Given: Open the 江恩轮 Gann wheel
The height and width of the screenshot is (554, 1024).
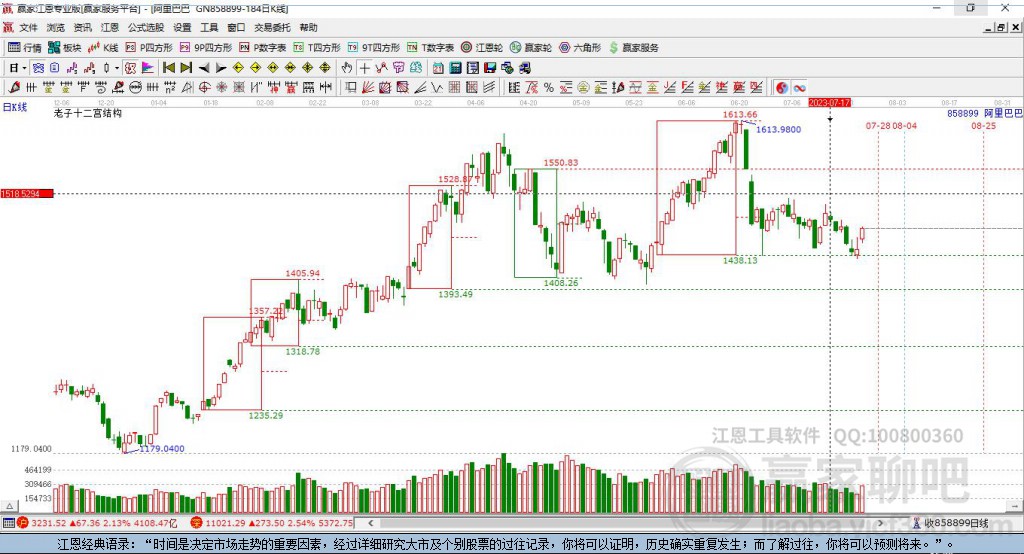Looking at the screenshot, I should 482,48.
